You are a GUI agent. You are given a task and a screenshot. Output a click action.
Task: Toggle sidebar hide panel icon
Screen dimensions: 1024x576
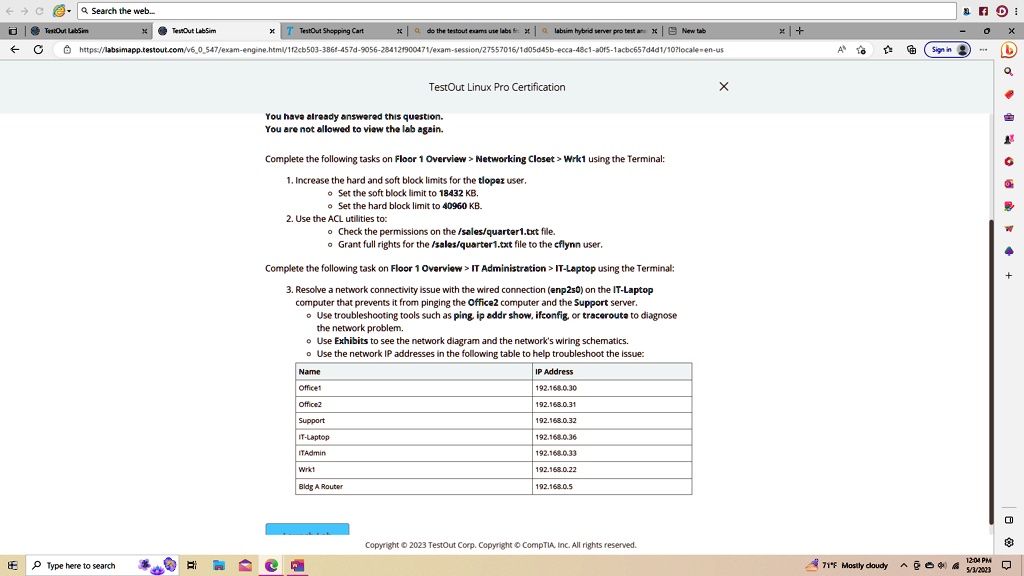click(x=1009, y=520)
